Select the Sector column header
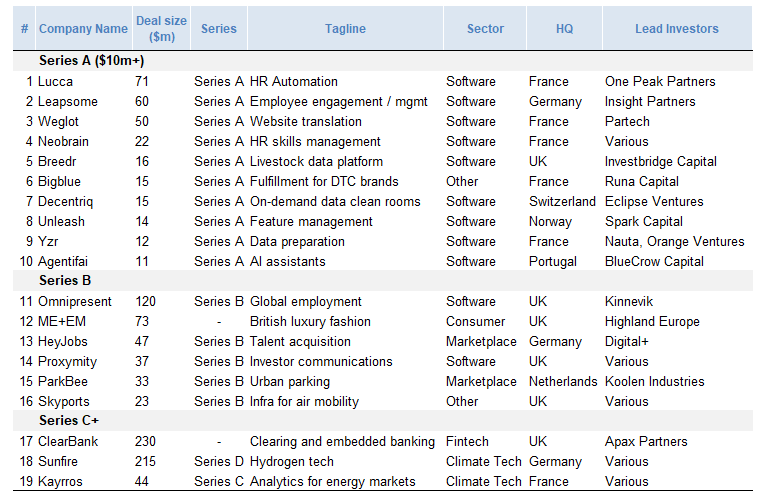Image resolution: width=757 pixels, height=500 pixels. pos(485,29)
